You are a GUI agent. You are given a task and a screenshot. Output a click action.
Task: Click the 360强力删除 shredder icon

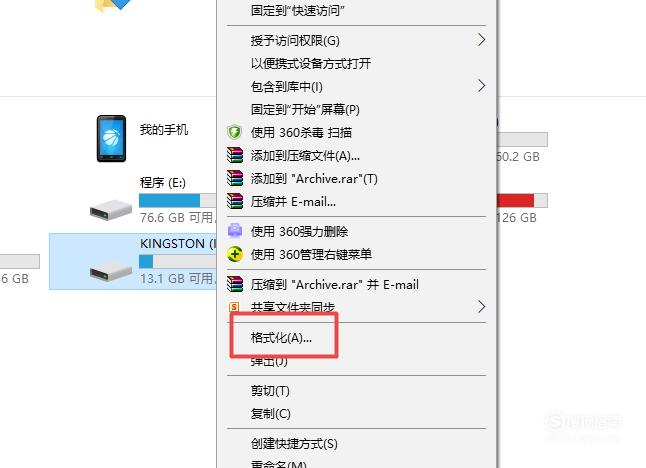[235, 231]
